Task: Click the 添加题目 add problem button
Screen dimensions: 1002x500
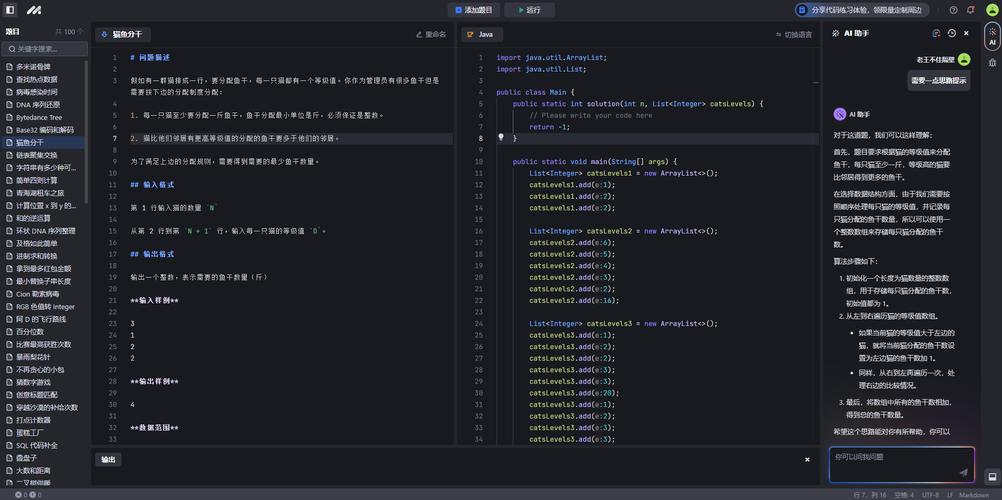Action: (473, 10)
